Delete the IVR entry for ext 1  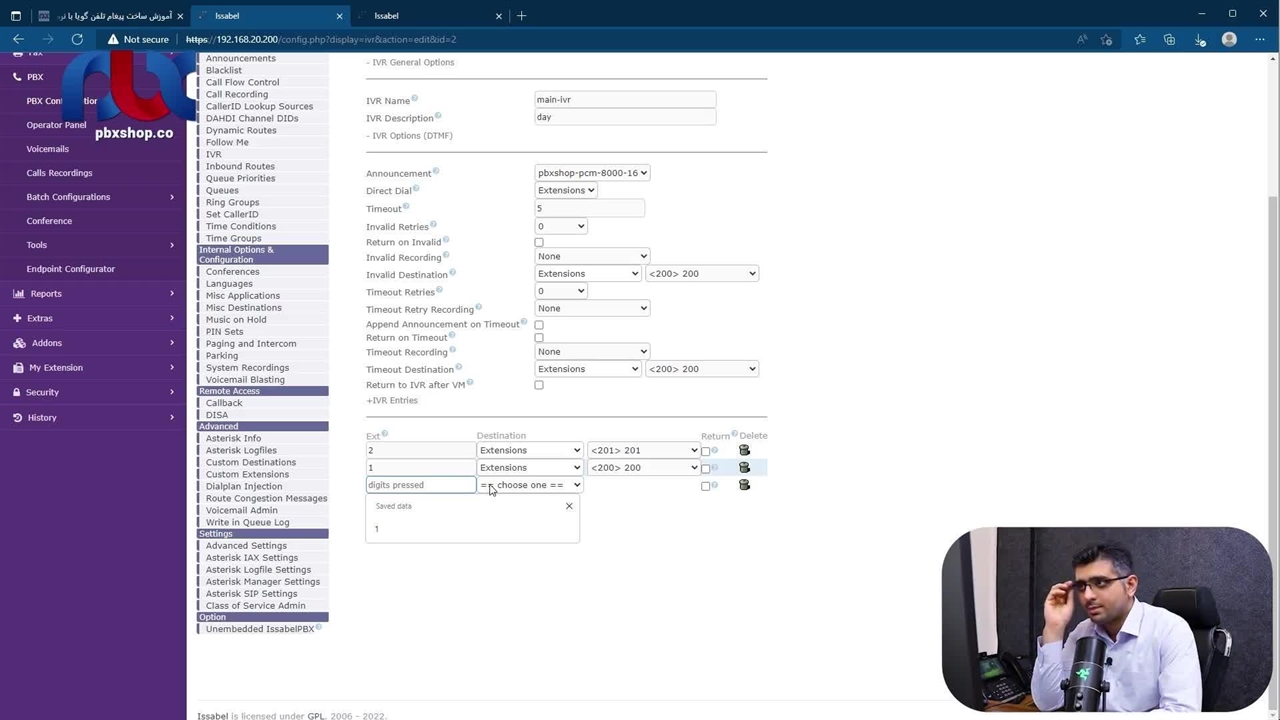coord(744,467)
